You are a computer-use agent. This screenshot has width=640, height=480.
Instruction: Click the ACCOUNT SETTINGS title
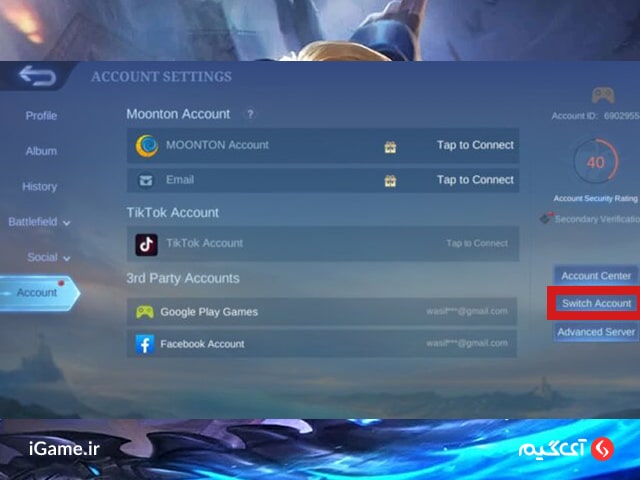[x=162, y=77]
